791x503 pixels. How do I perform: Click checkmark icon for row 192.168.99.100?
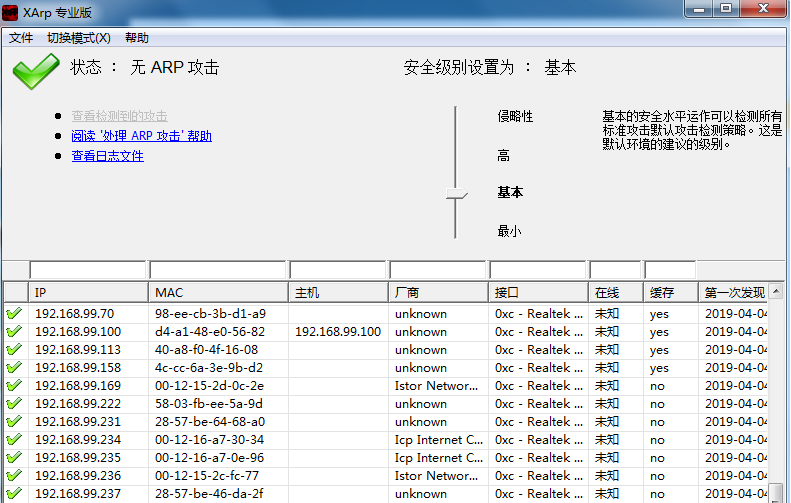(14, 331)
